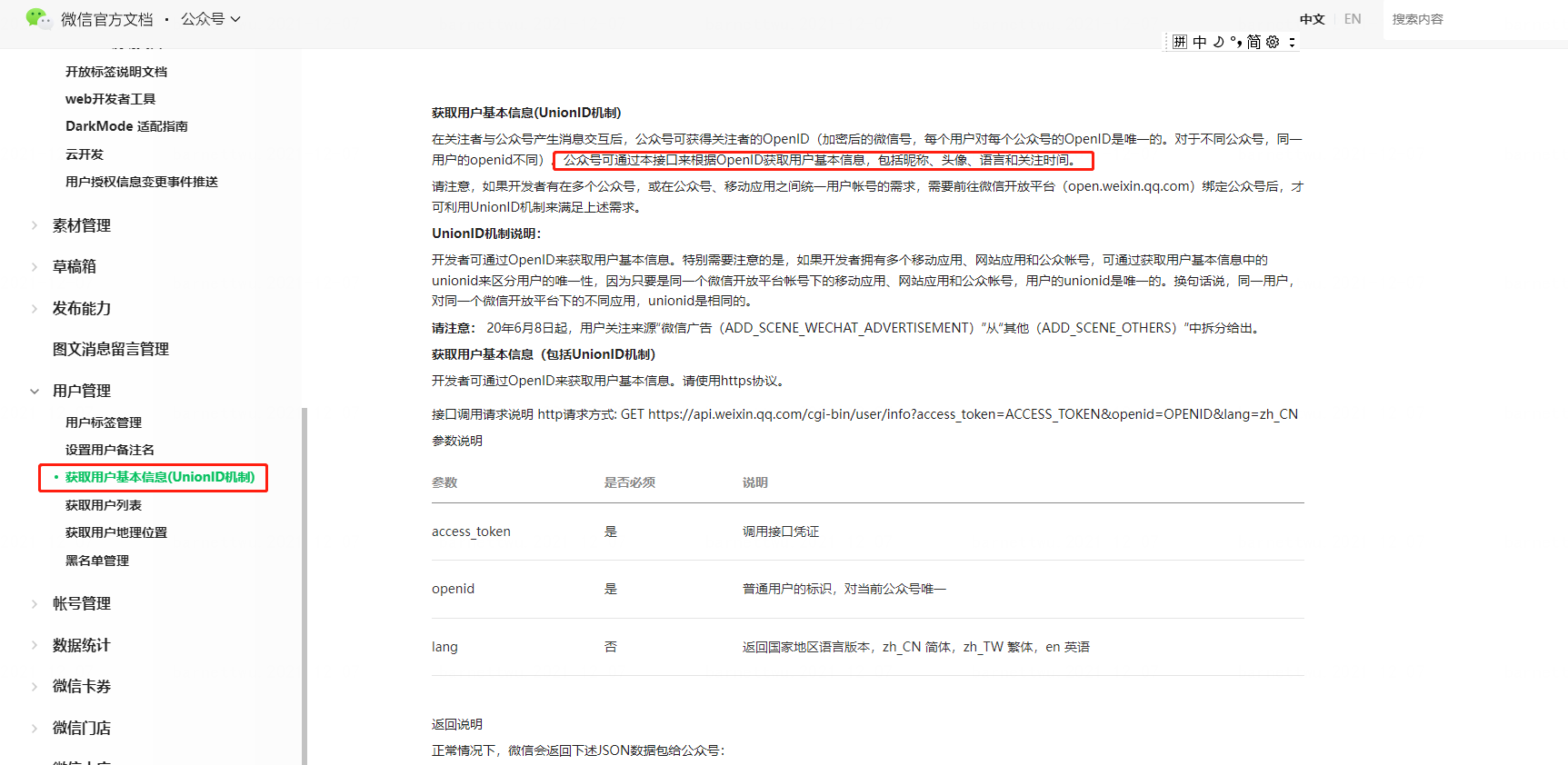
Task: Click the 说明 column header
Action: point(755,482)
